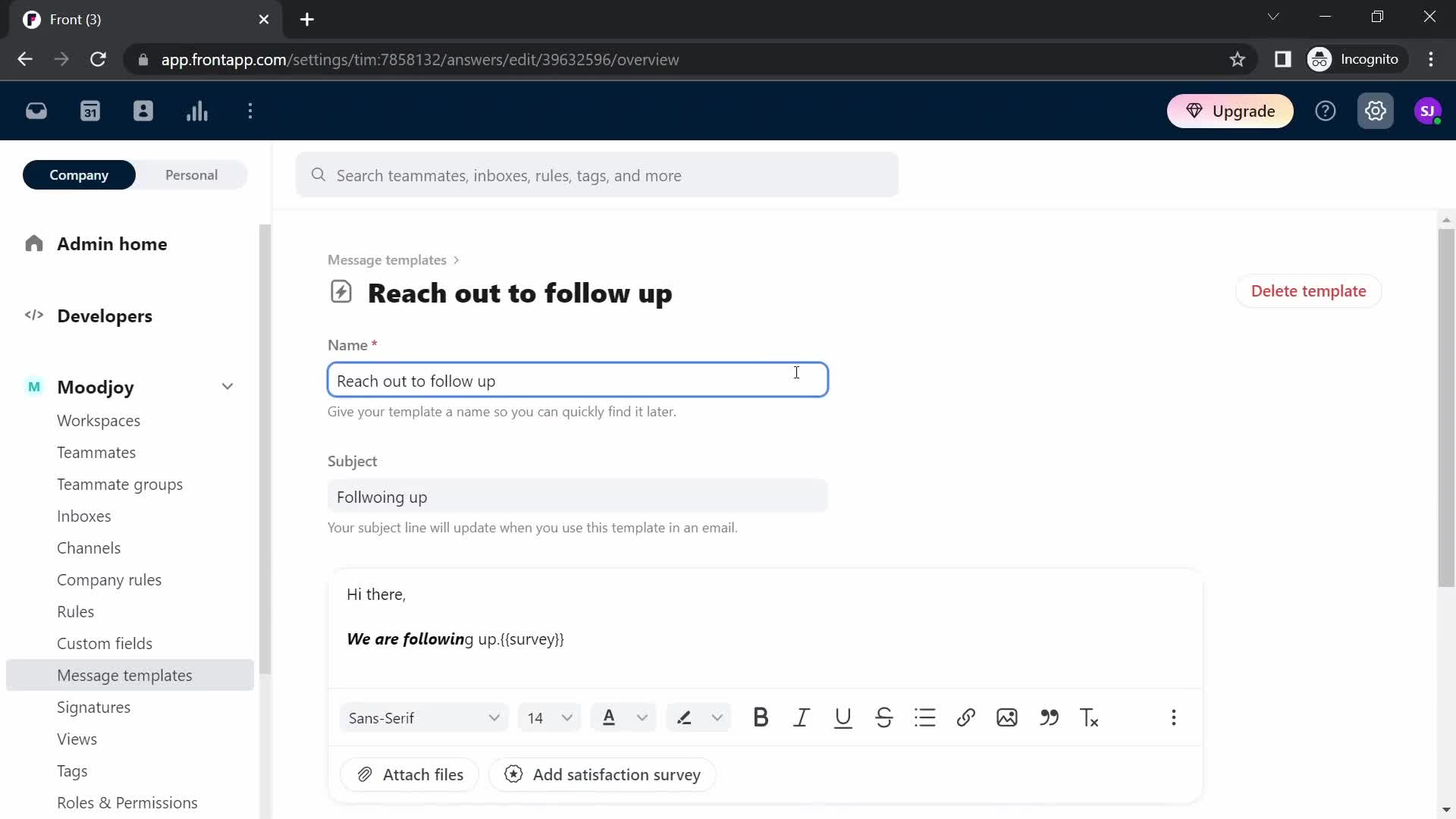Click the Clear formatting icon

(x=1090, y=718)
